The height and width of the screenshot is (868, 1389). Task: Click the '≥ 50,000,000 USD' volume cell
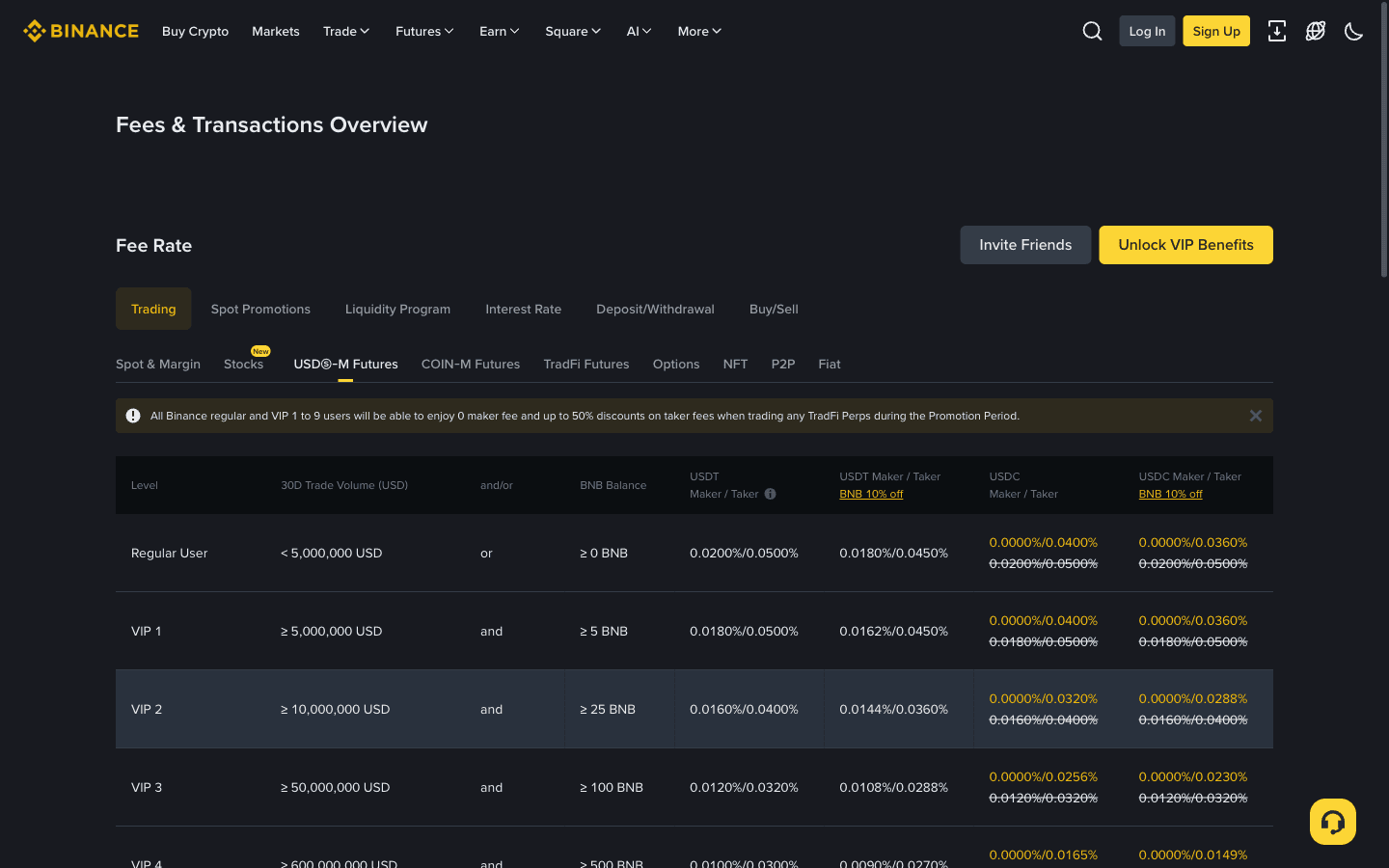click(x=335, y=787)
